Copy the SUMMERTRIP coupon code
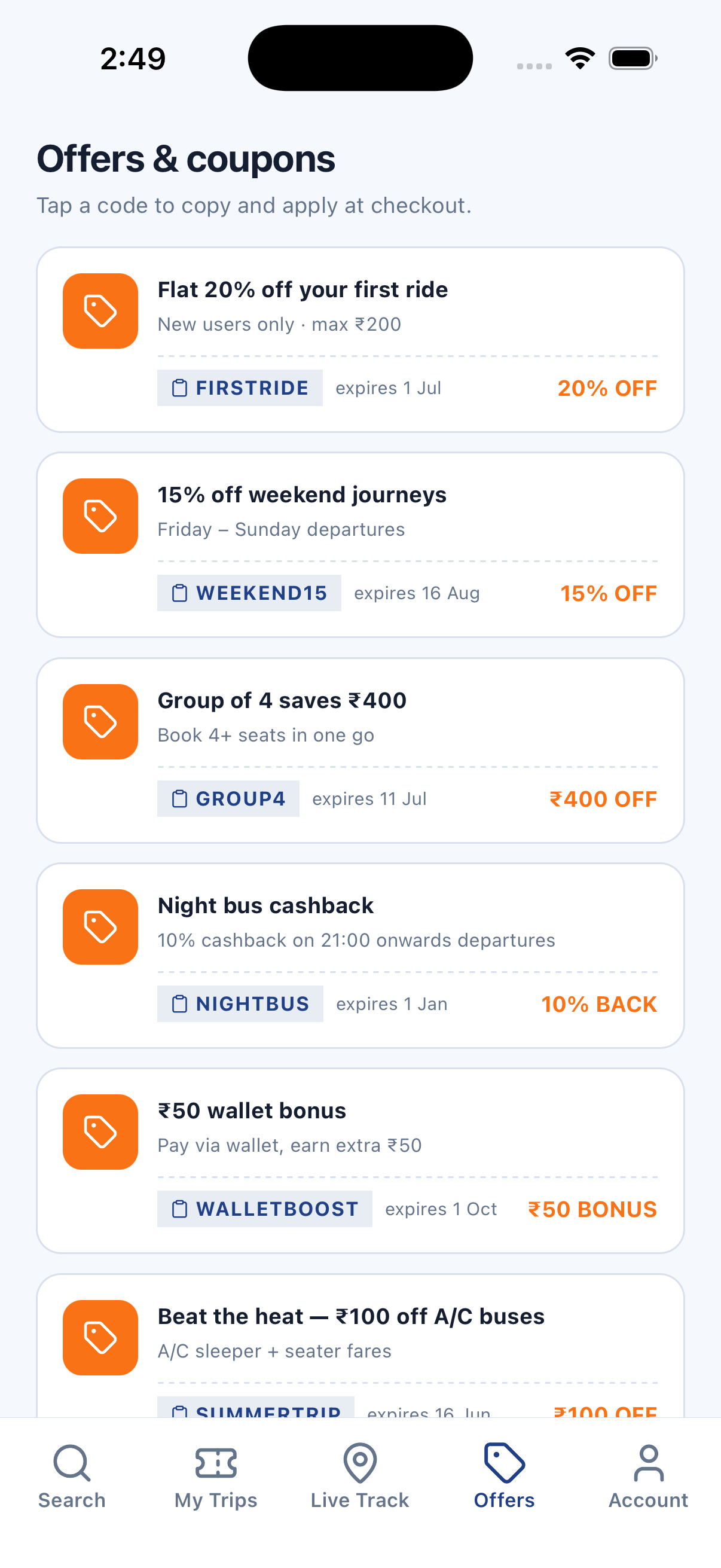Viewport: 721px width, 1568px height. tap(255, 1407)
